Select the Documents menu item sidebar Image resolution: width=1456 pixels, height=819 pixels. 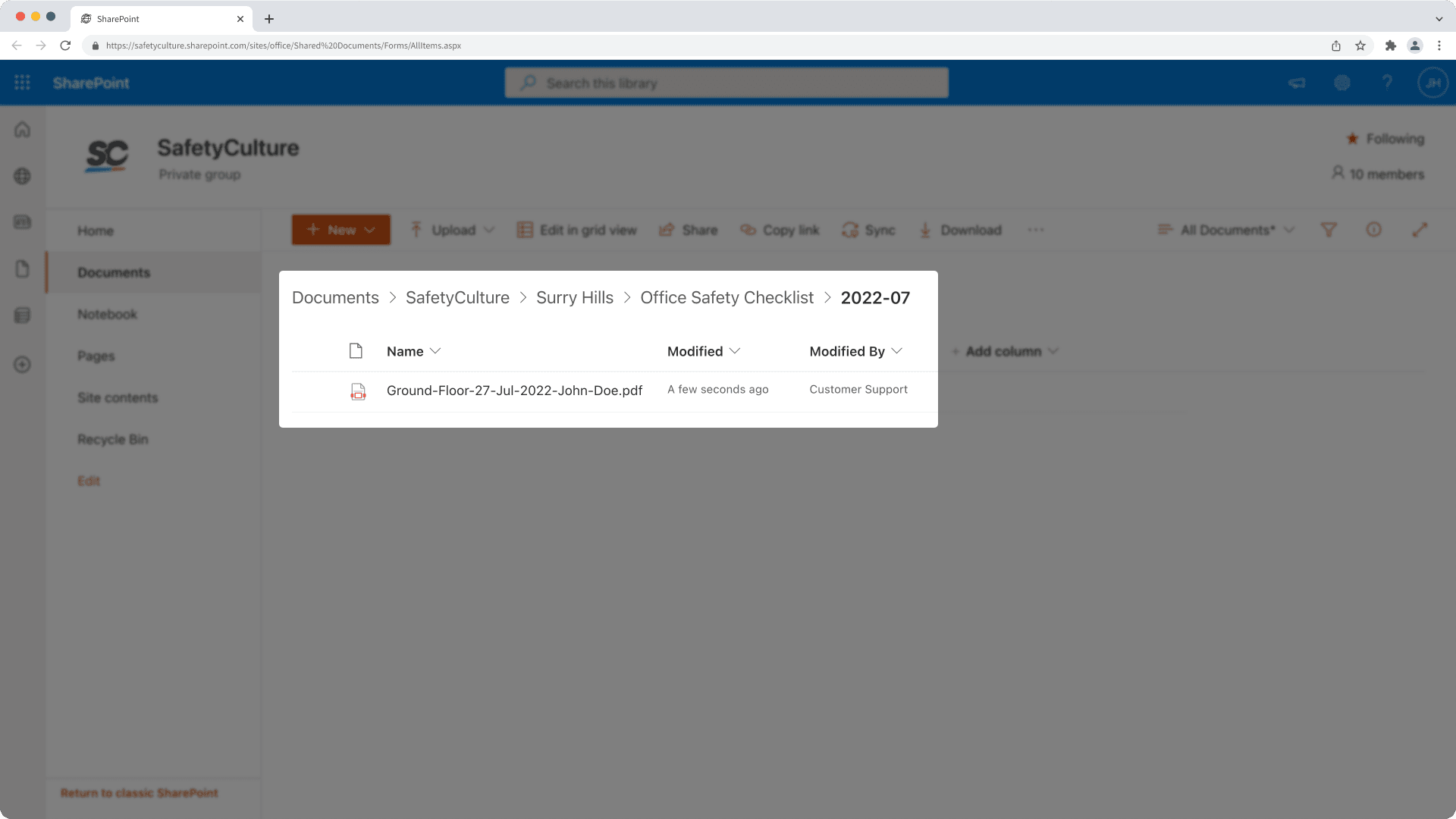[114, 272]
